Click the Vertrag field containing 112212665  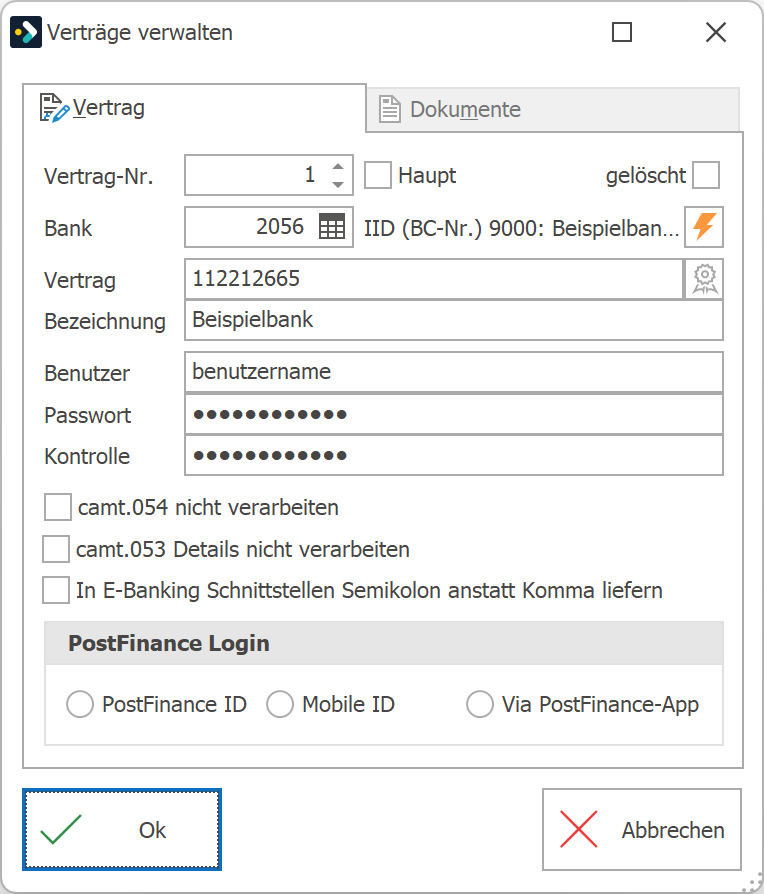[x=434, y=279]
